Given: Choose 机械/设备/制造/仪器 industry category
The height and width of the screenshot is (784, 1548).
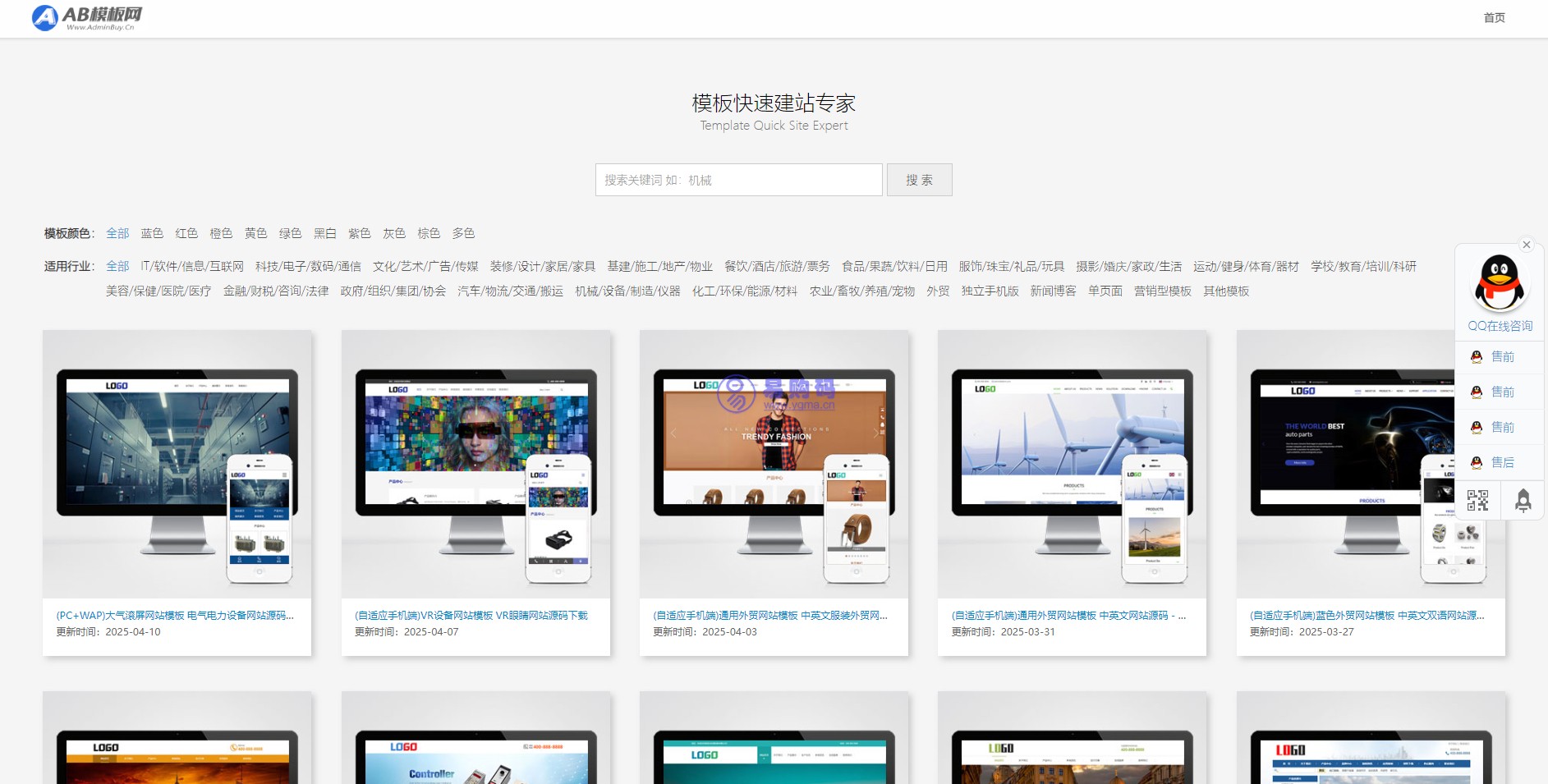Looking at the screenshot, I should (627, 291).
